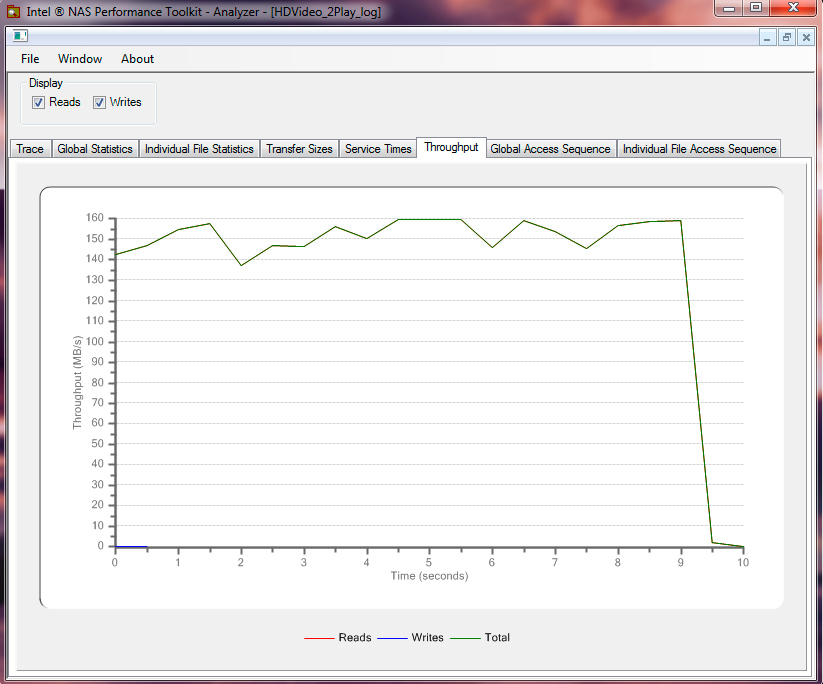Click the red Reads legend line

click(319, 638)
